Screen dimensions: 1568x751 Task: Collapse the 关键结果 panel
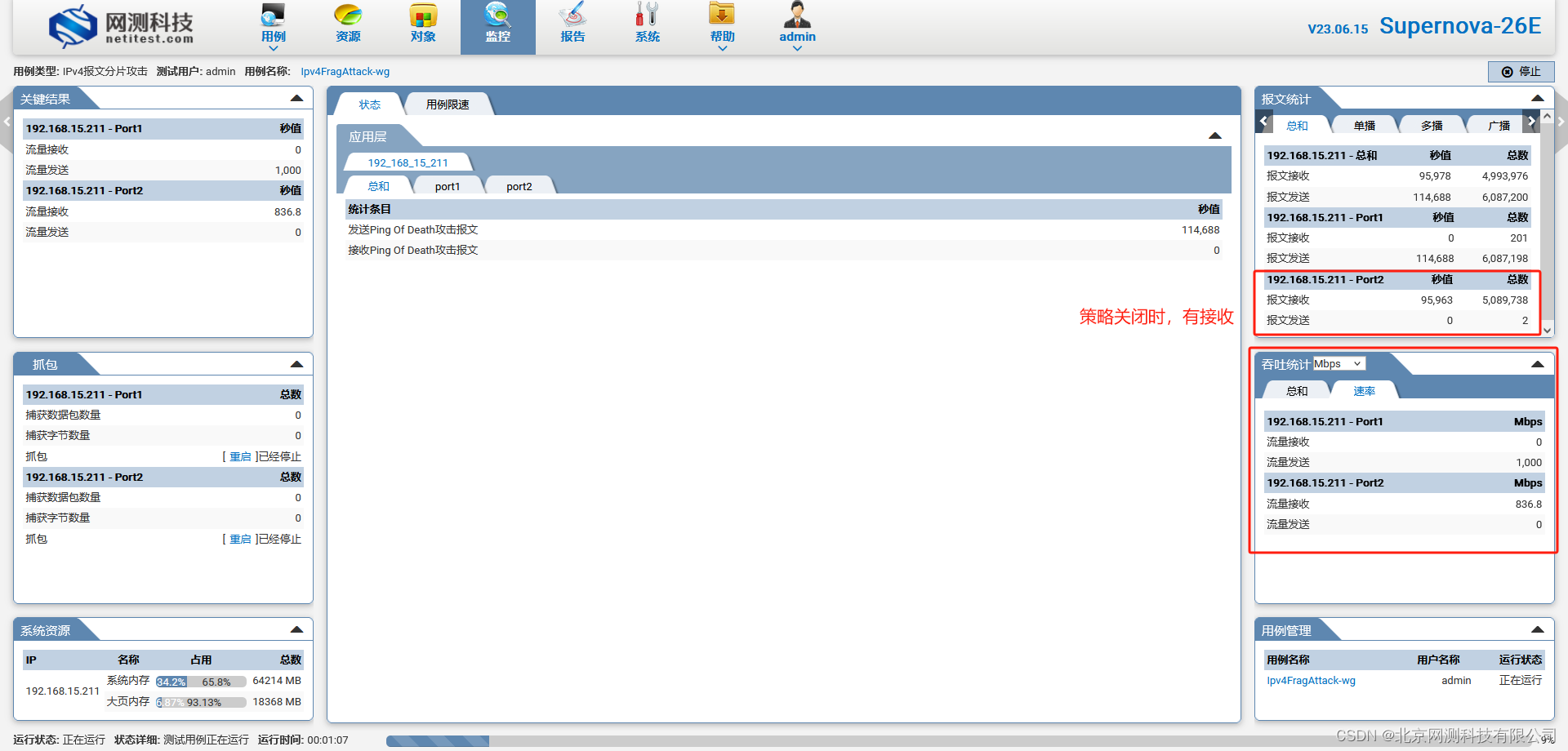click(296, 98)
